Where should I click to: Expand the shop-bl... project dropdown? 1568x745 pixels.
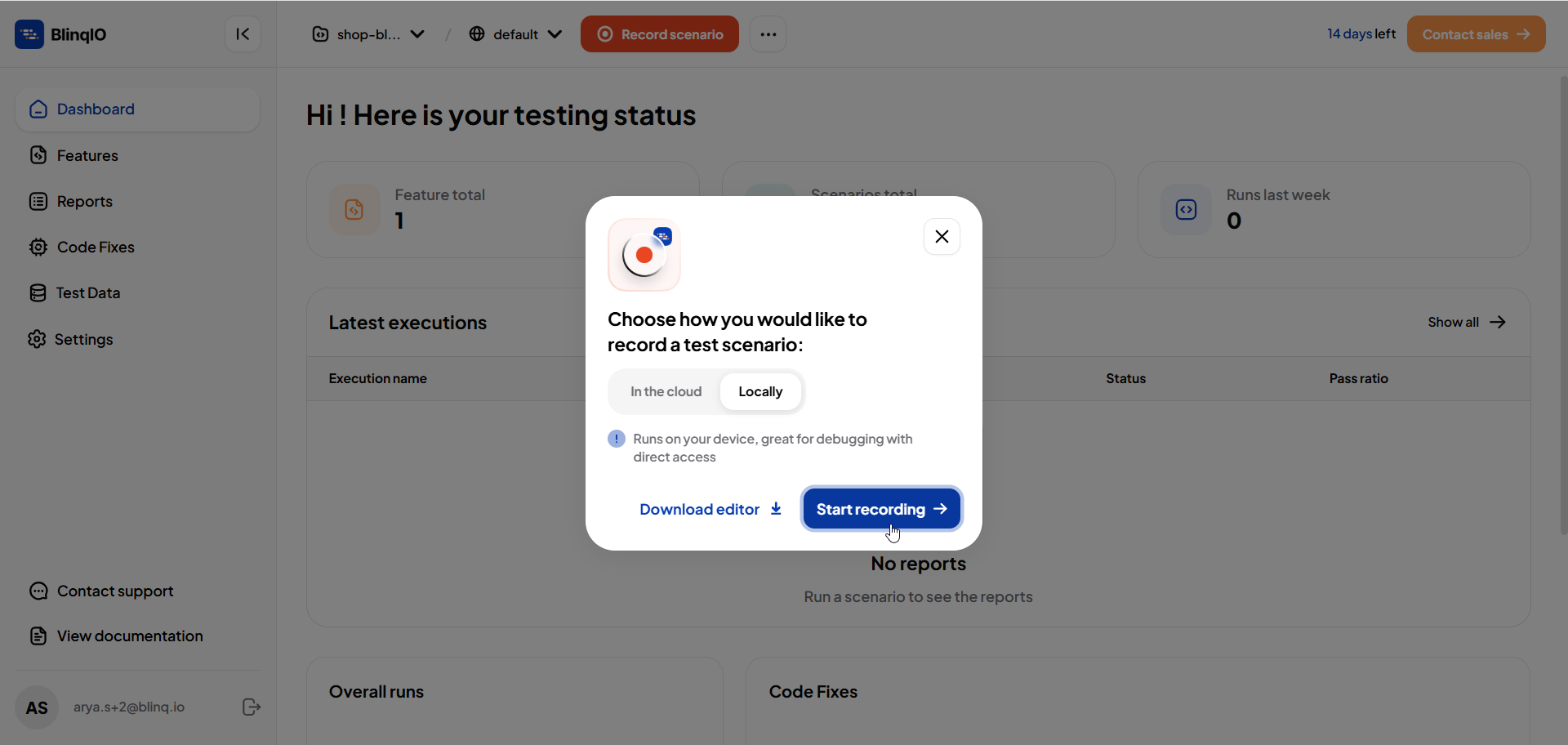[x=368, y=34]
